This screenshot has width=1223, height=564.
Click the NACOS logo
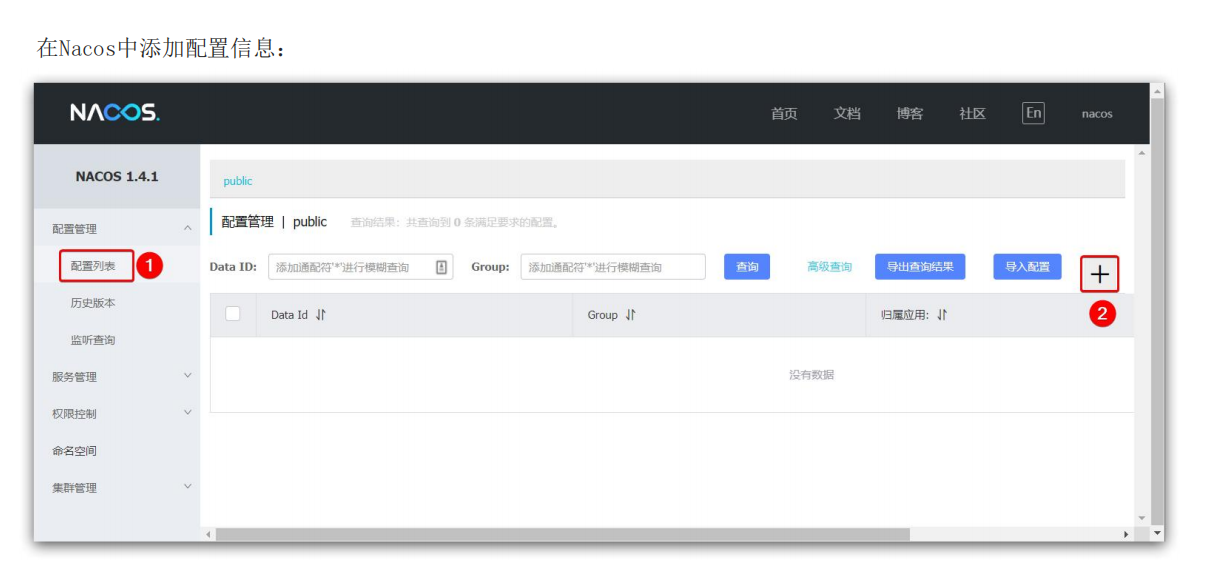click(114, 113)
